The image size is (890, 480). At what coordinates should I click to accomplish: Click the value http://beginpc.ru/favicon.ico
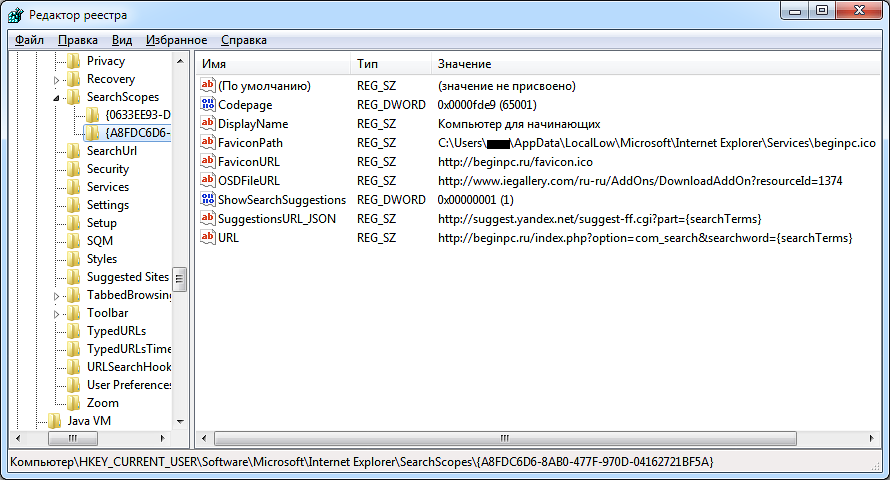pyautogui.click(x=515, y=162)
